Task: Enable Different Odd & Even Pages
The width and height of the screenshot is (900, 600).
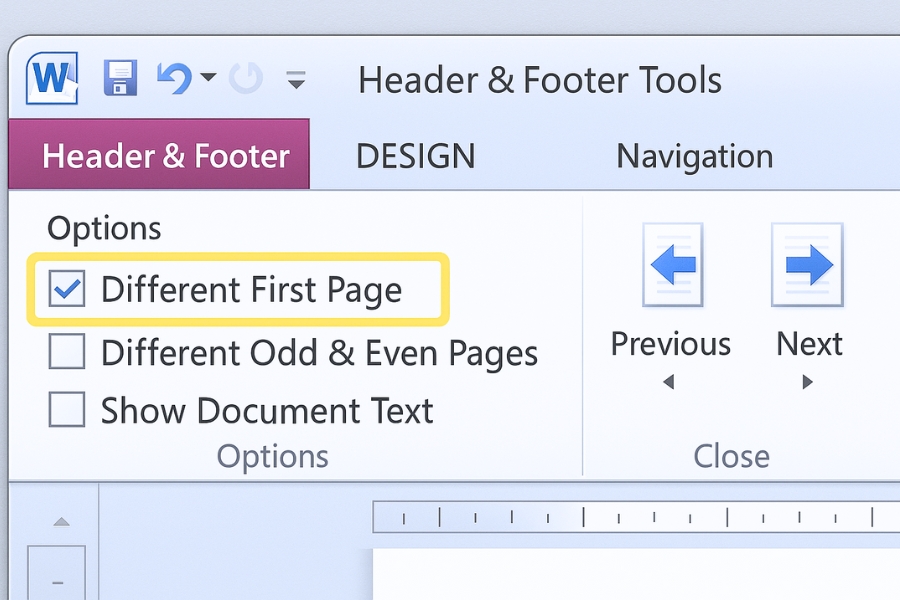Action: pyautogui.click(x=66, y=352)
